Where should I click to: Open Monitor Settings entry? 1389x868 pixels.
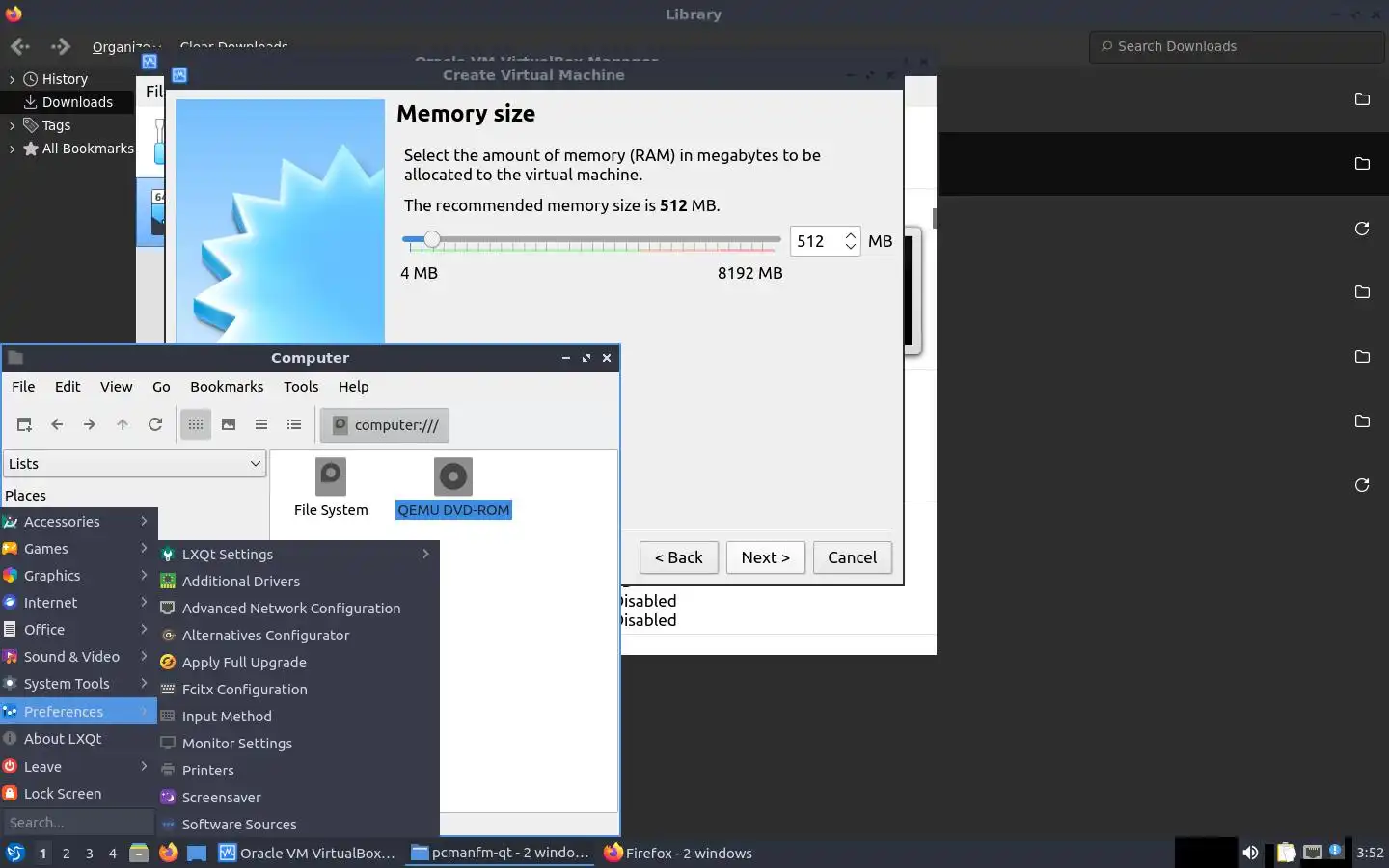pos(299,744)
